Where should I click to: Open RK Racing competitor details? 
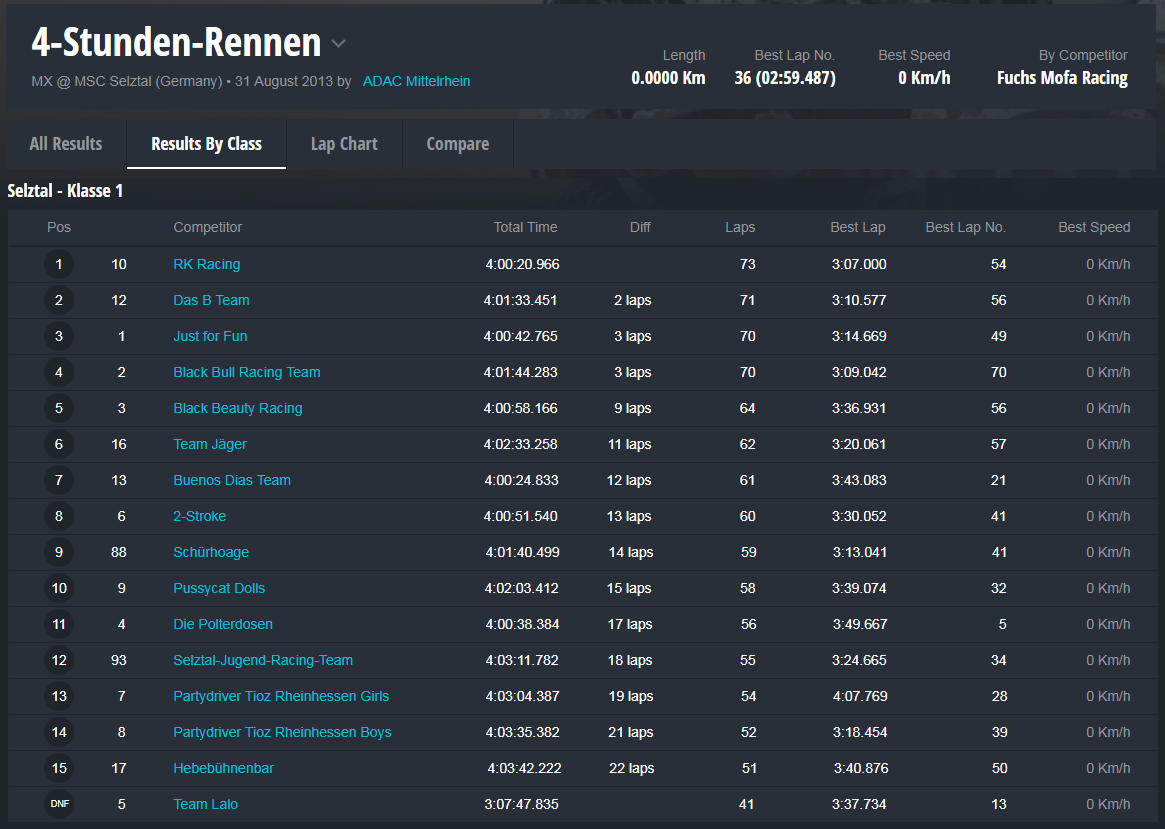point(206,264)
